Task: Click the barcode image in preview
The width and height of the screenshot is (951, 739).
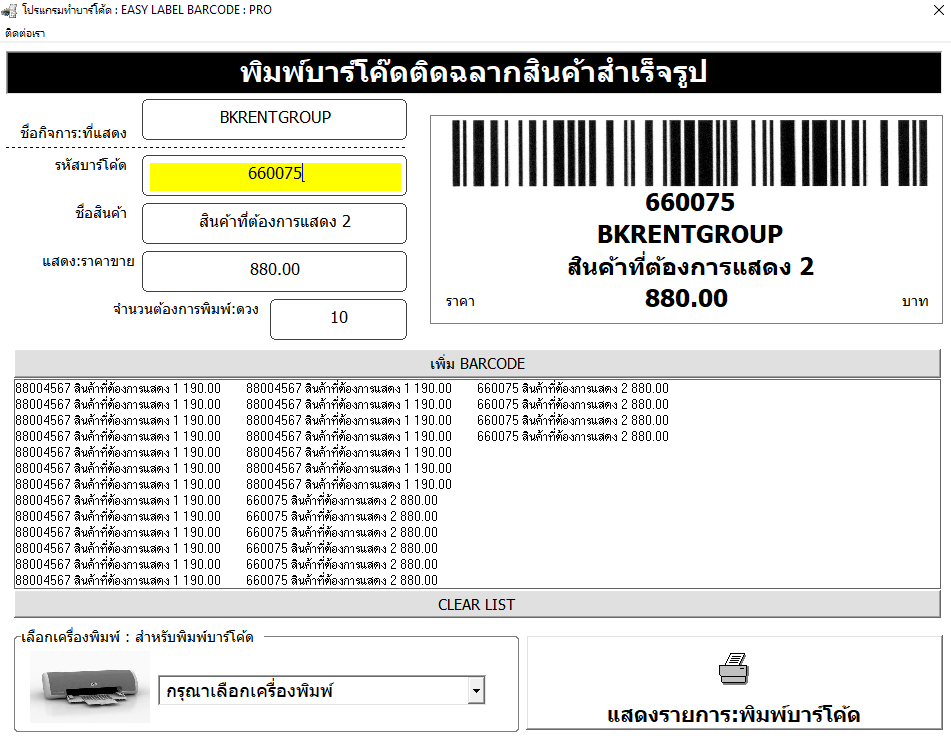Action: tap(690, 153)
